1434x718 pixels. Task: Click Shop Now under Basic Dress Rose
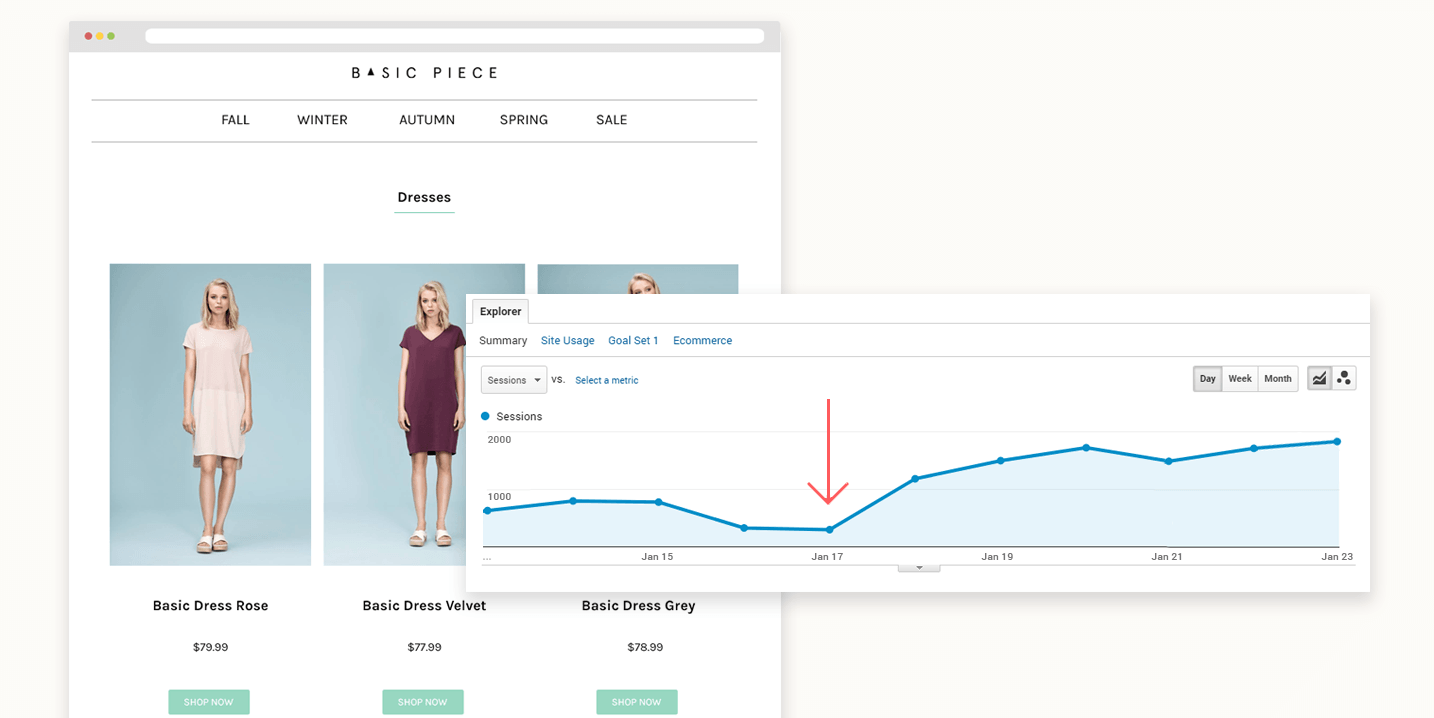(209, 701)
